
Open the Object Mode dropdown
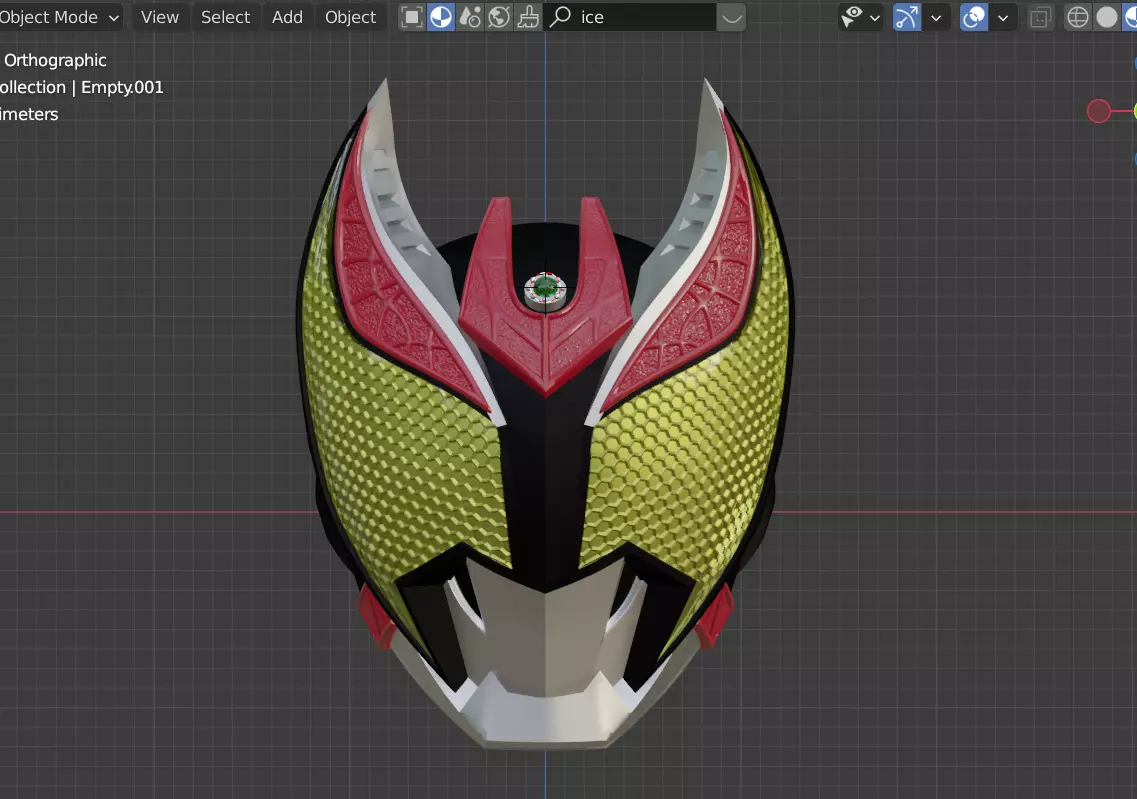[59, 17]
